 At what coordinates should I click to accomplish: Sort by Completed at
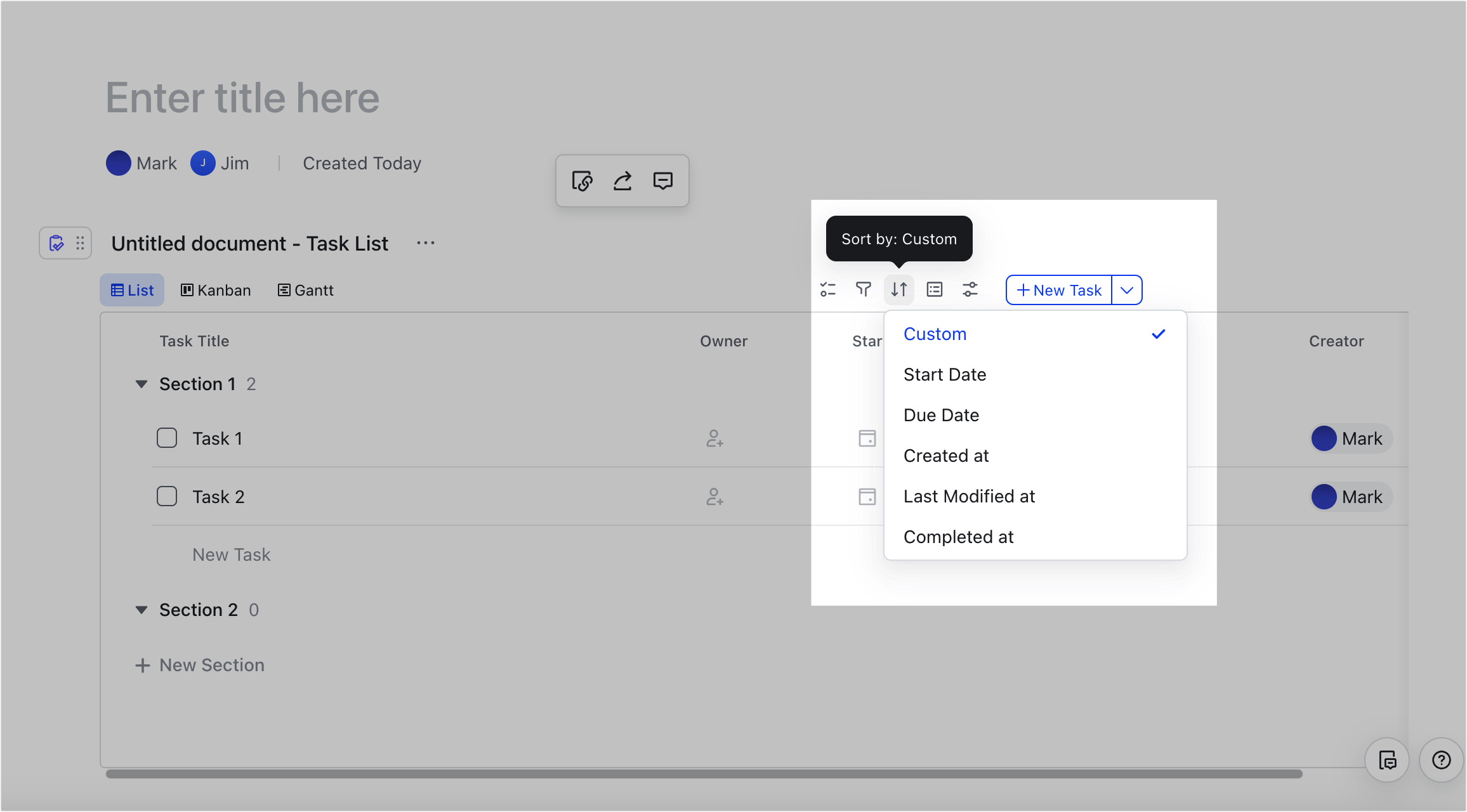[1036, 537]
